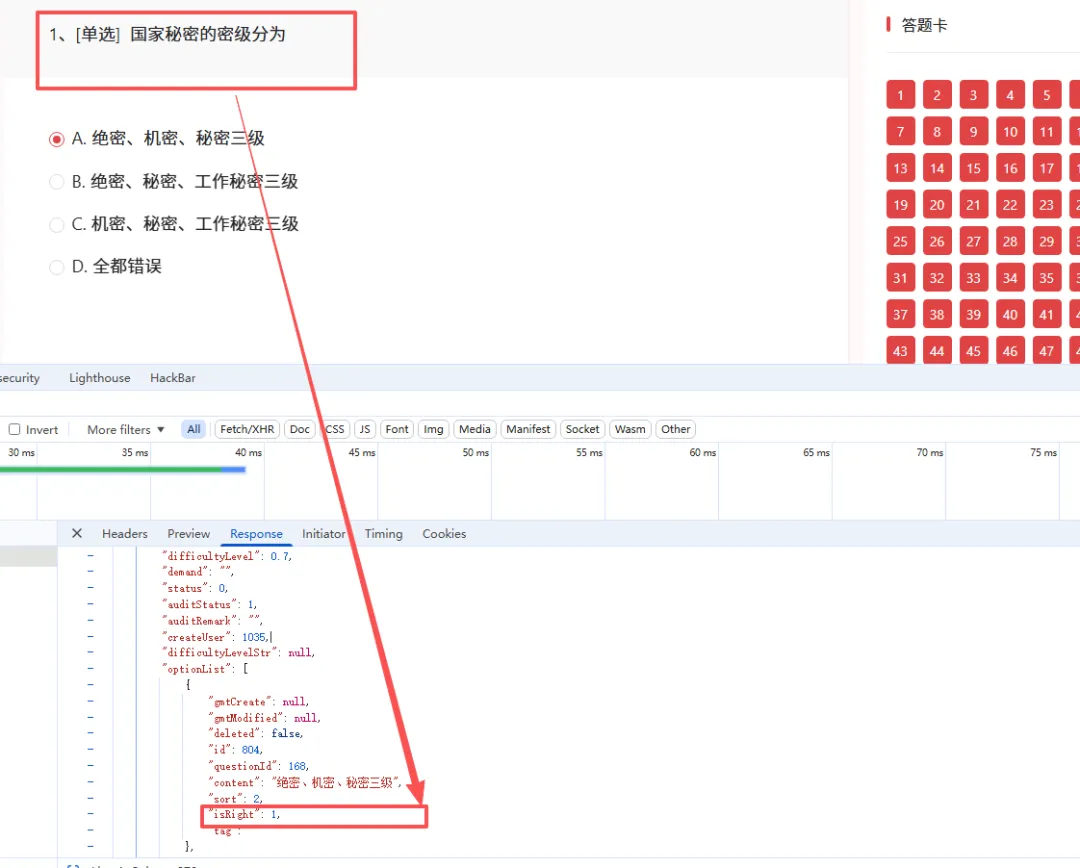Filter by Manifest requests

528,429
